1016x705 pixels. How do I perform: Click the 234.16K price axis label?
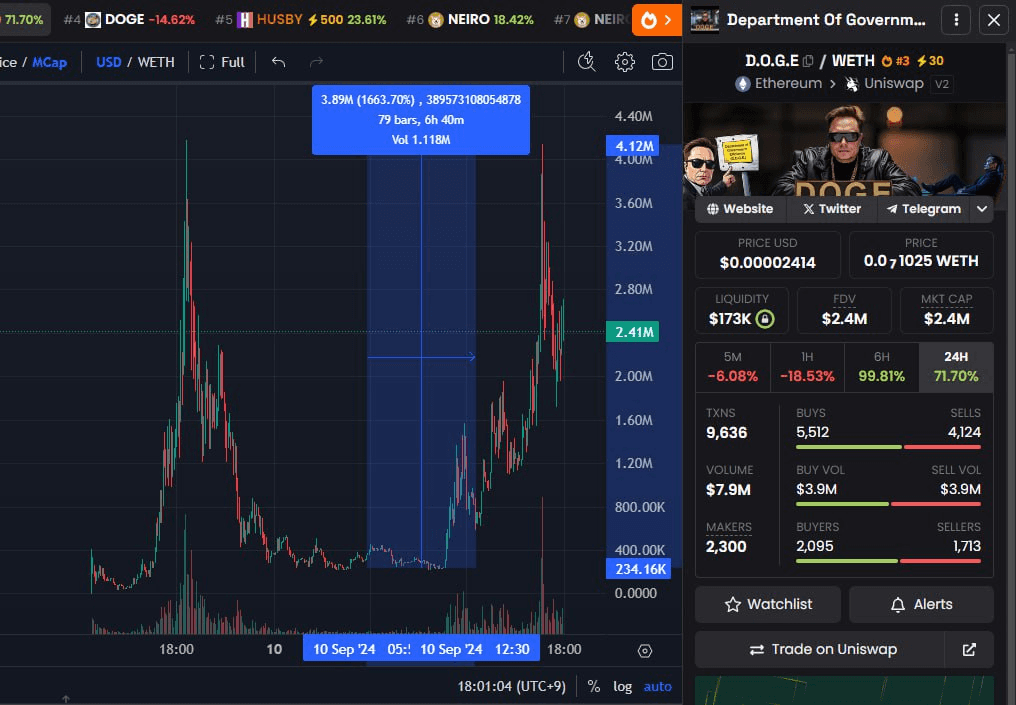(639, 569)
